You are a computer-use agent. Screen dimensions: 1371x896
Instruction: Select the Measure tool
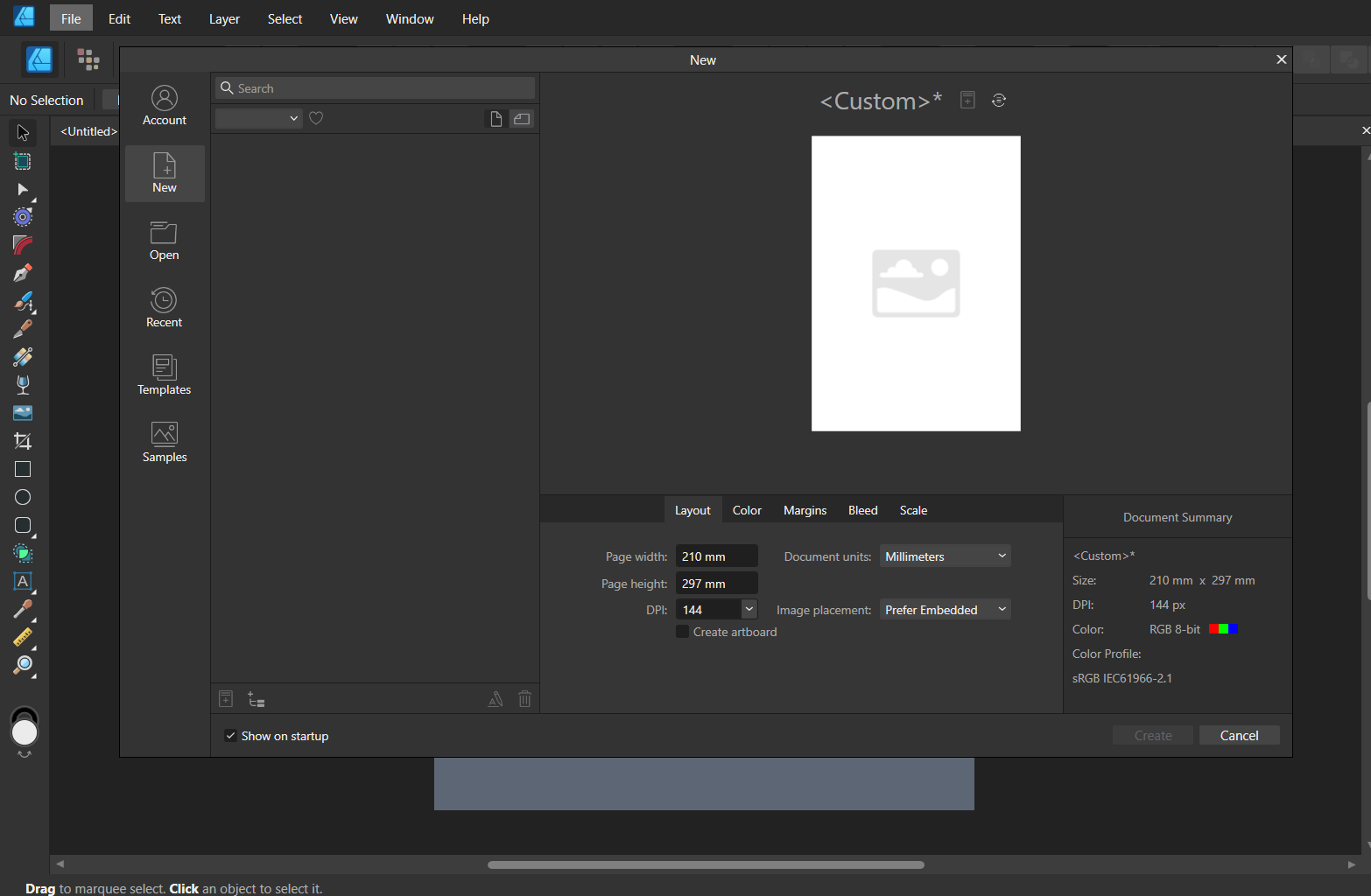click(23, 638)
